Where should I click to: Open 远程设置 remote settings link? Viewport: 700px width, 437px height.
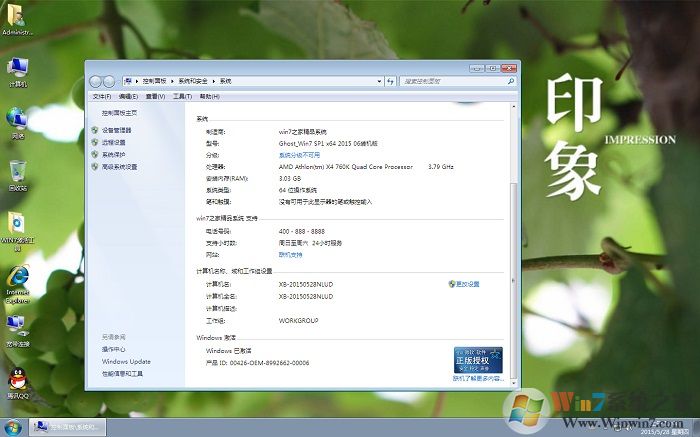[113, 142]
